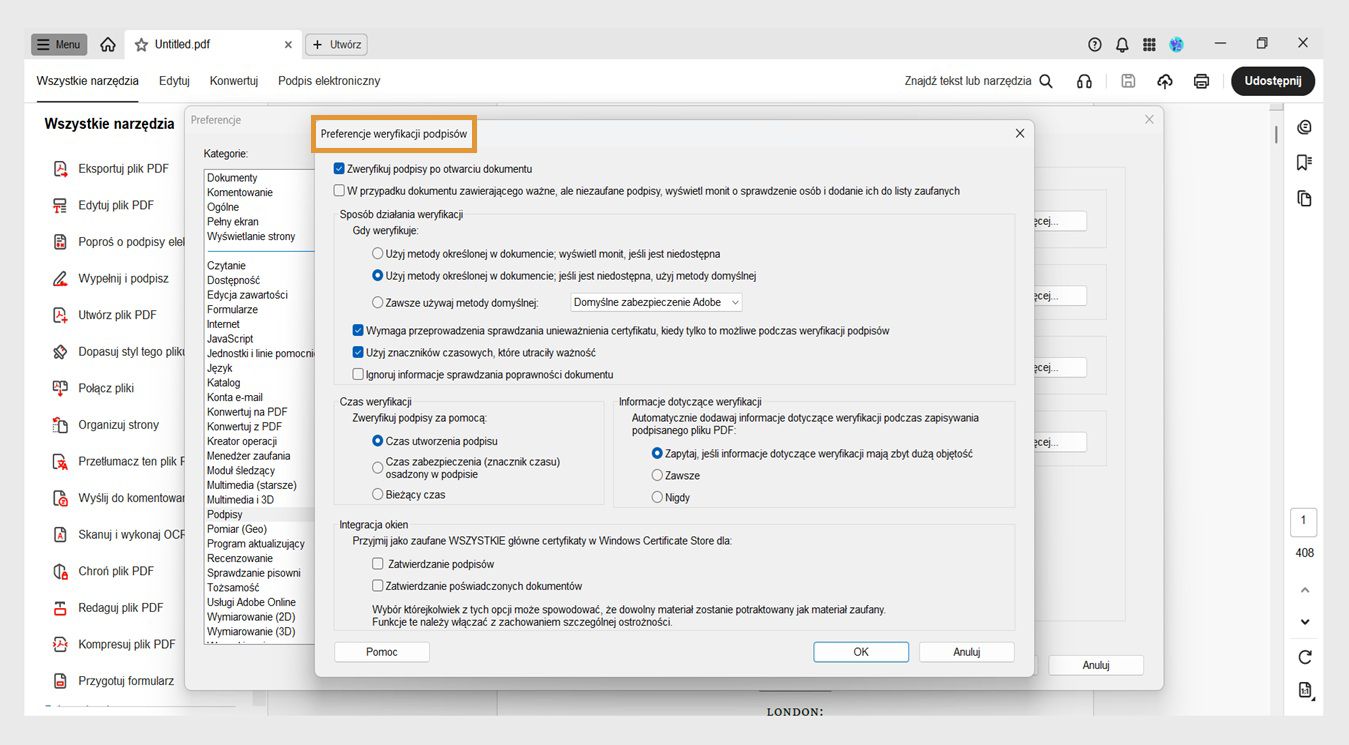The height and width of the screenshot is (745, 1349).
Task: Choose Czas zabezpieczenia (znacznik czasu) radio
Action: point(378,467)
